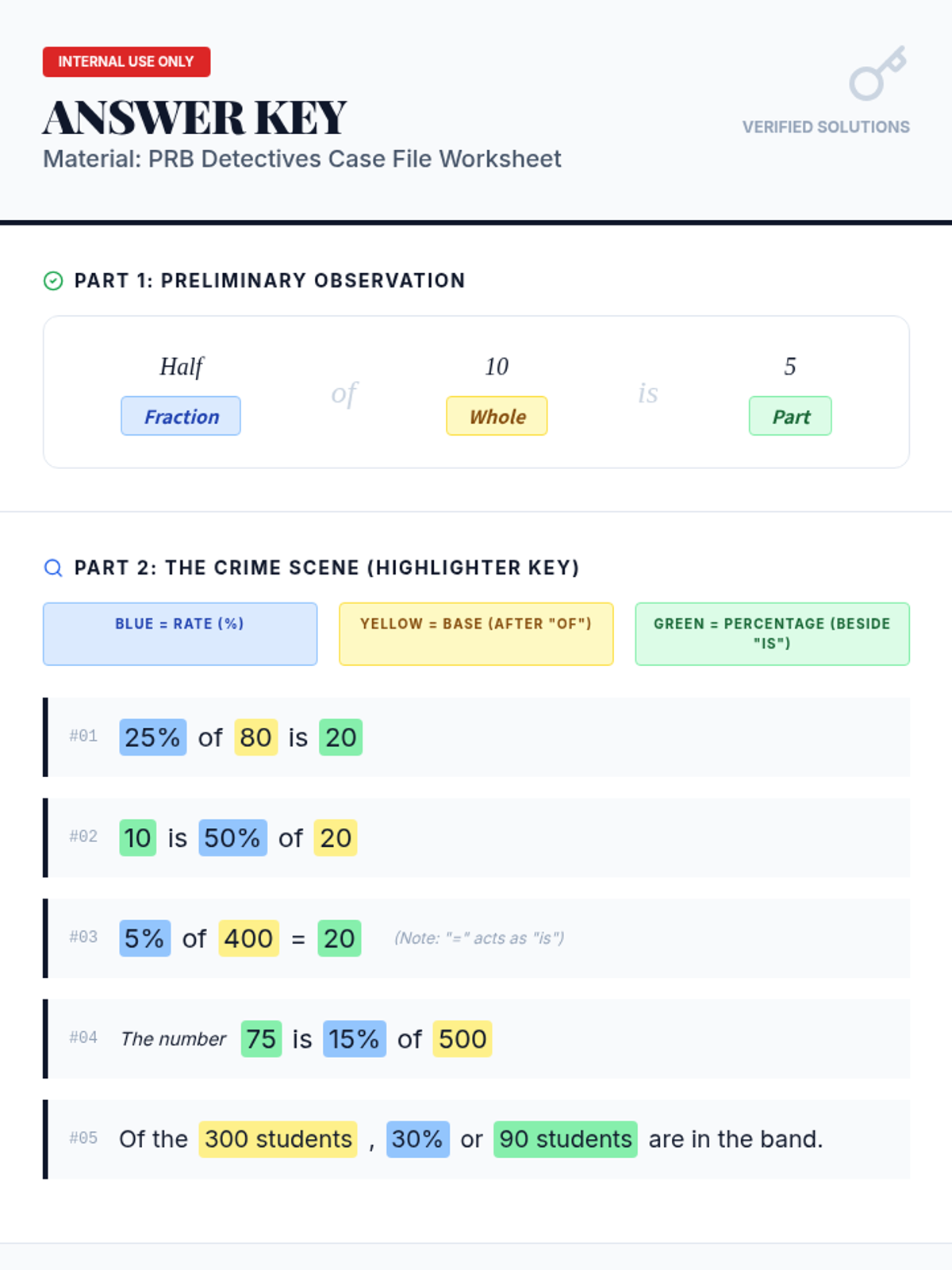The image size is (952, 1270).
Task: Click the green 90 students highlight
Action: (565, 1140)
